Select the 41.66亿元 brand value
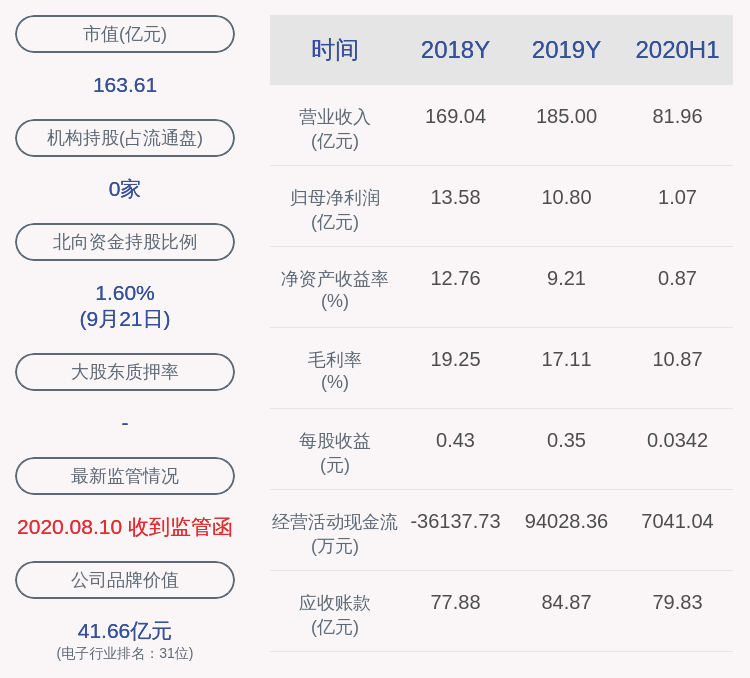Image resolution: width=750 pixels, height=678 pixels. pos(125,631)
